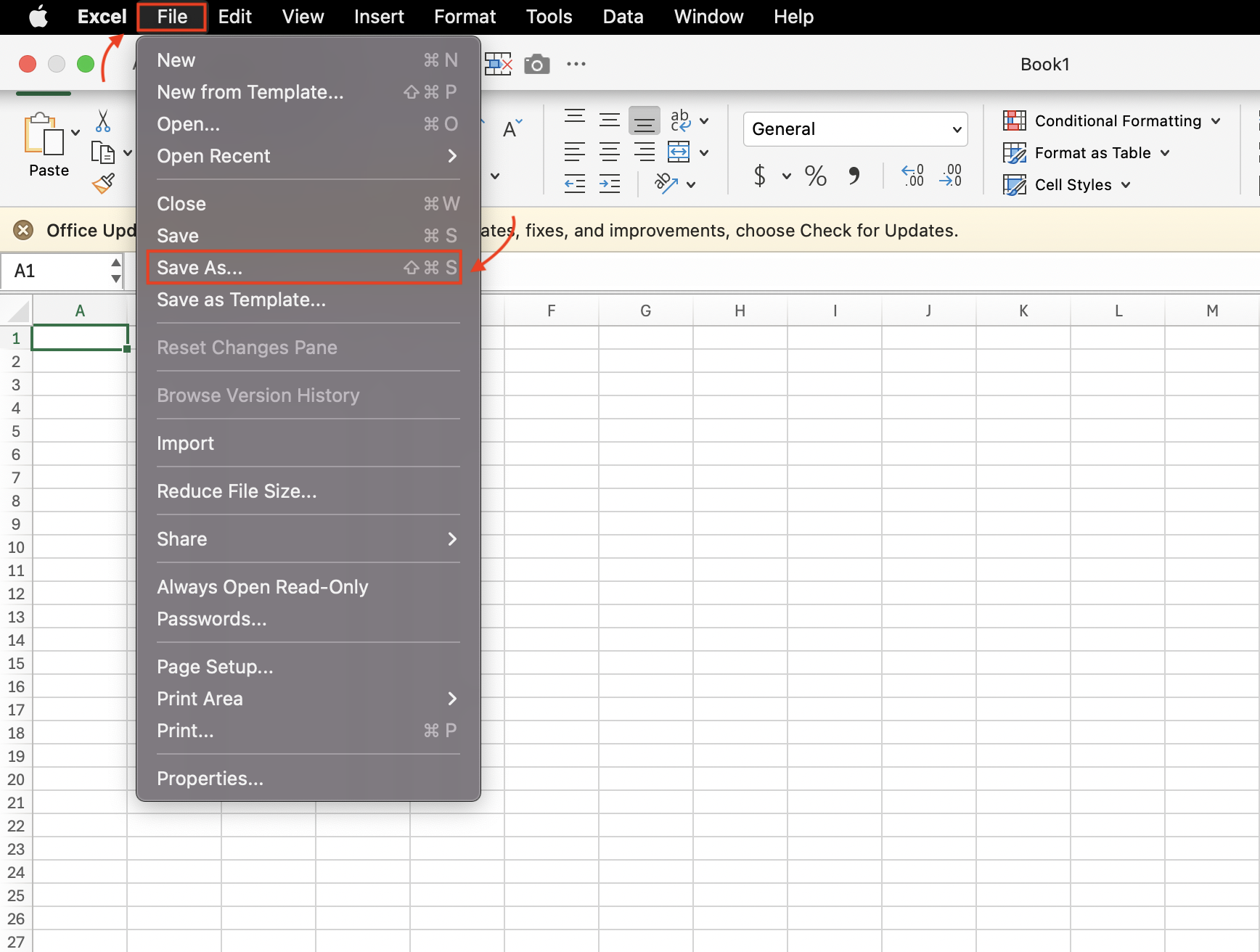
Task: Click Increase Indent icon
Action: [610, 184]
